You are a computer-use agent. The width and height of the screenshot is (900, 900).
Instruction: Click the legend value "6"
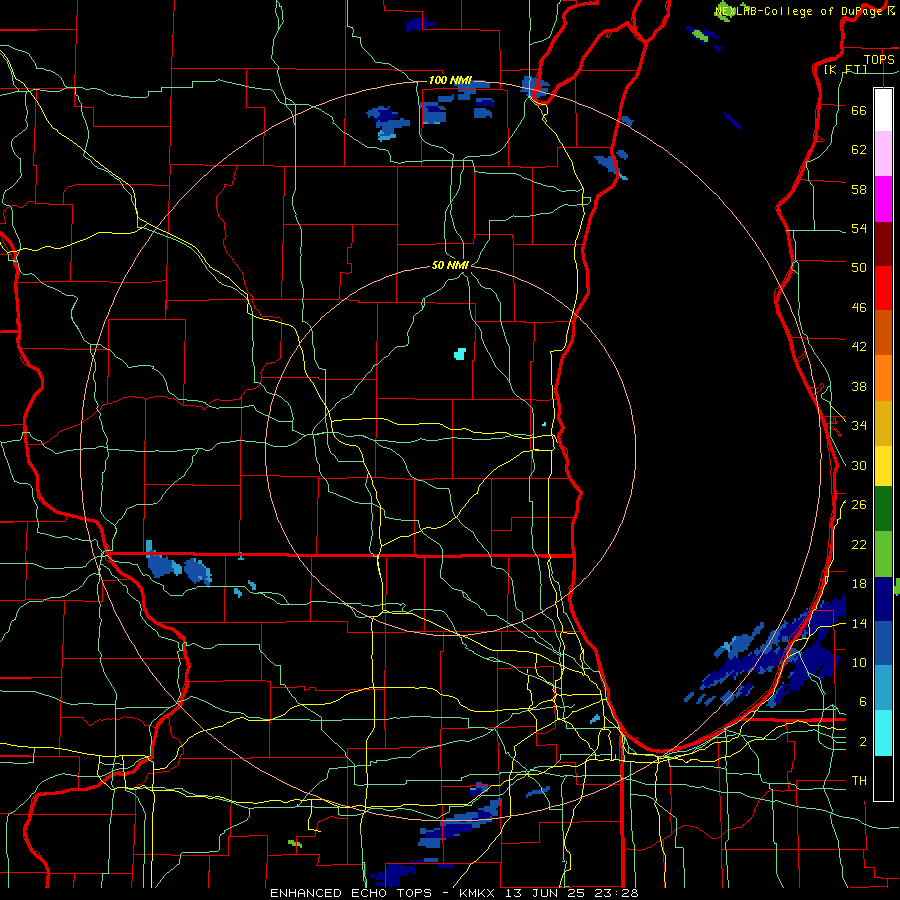863,702
